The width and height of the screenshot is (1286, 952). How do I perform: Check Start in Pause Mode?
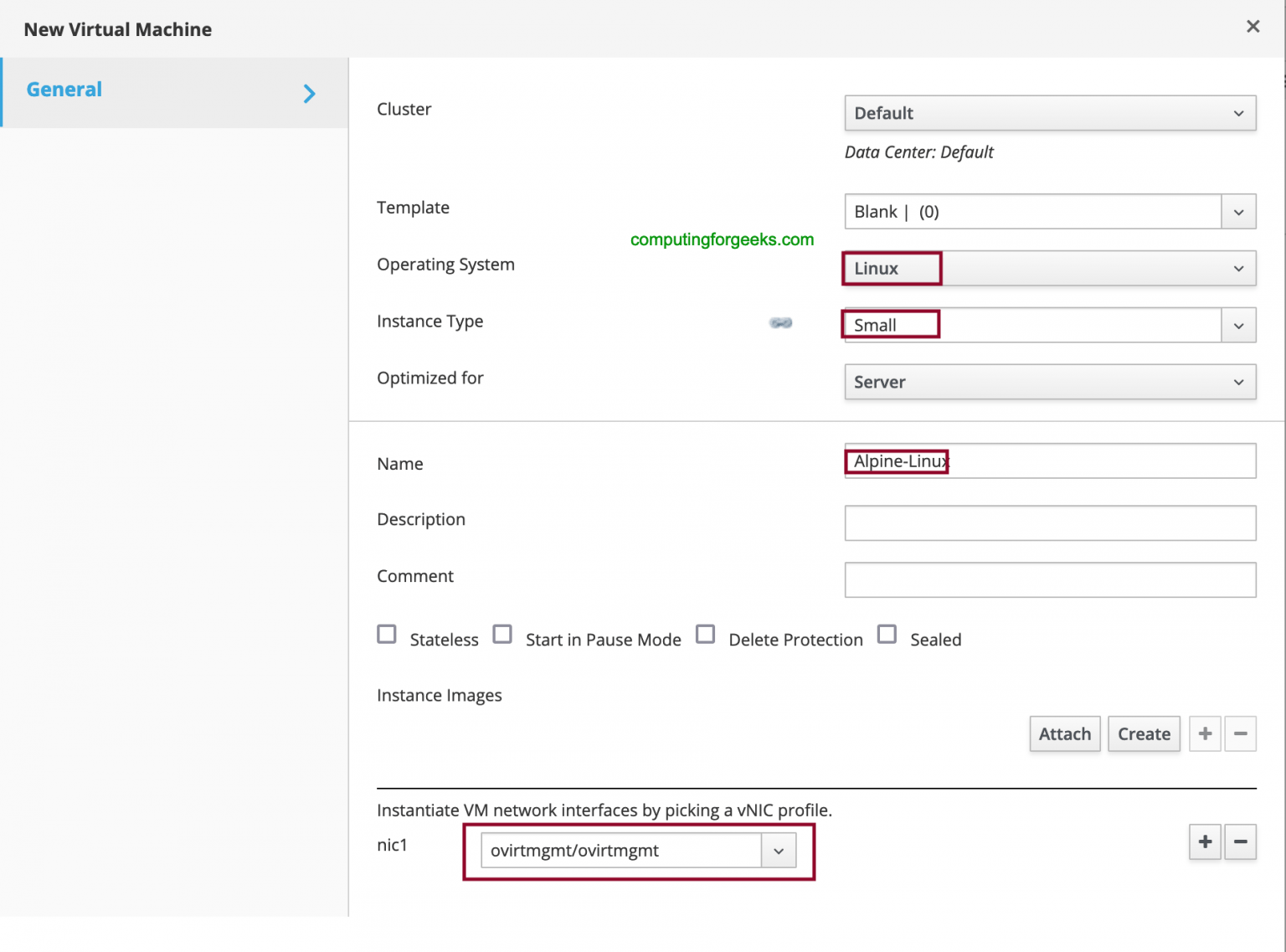click(x=502, y=635)
